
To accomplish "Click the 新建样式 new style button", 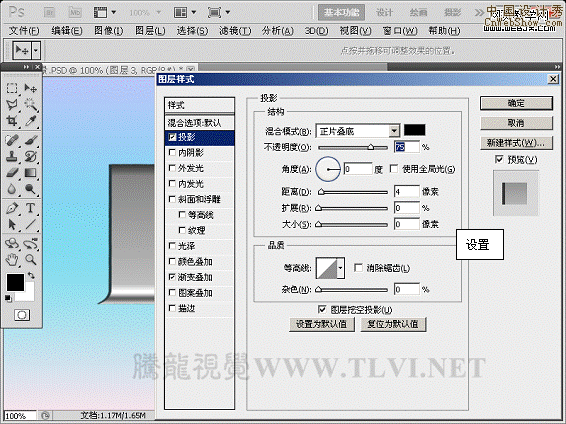I will (516, 143).
